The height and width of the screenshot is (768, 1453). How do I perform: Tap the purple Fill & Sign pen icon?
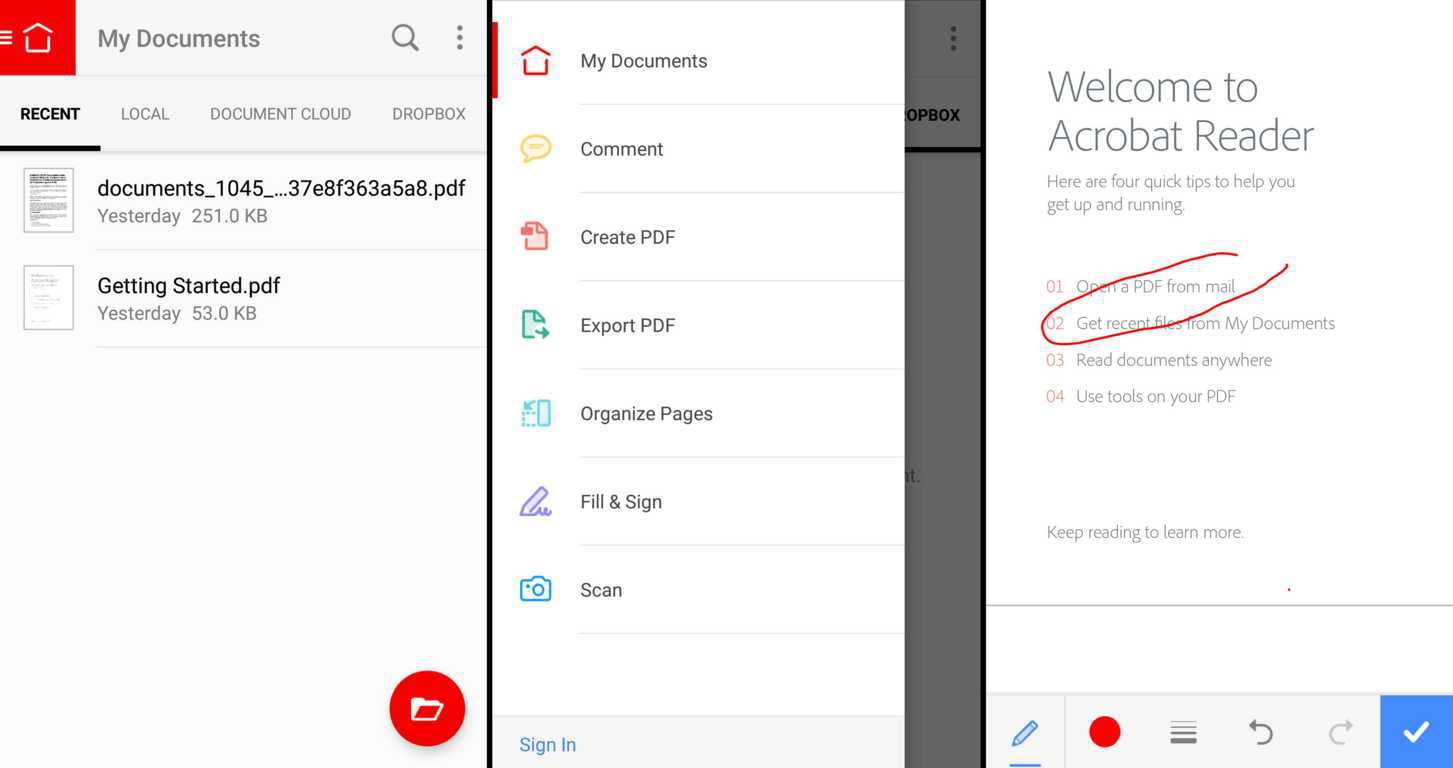(x=535, y=501)
